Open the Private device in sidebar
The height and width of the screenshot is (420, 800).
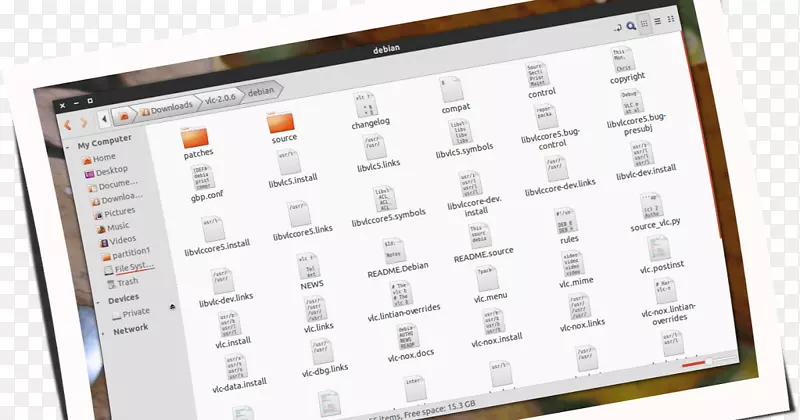[131, 313]
